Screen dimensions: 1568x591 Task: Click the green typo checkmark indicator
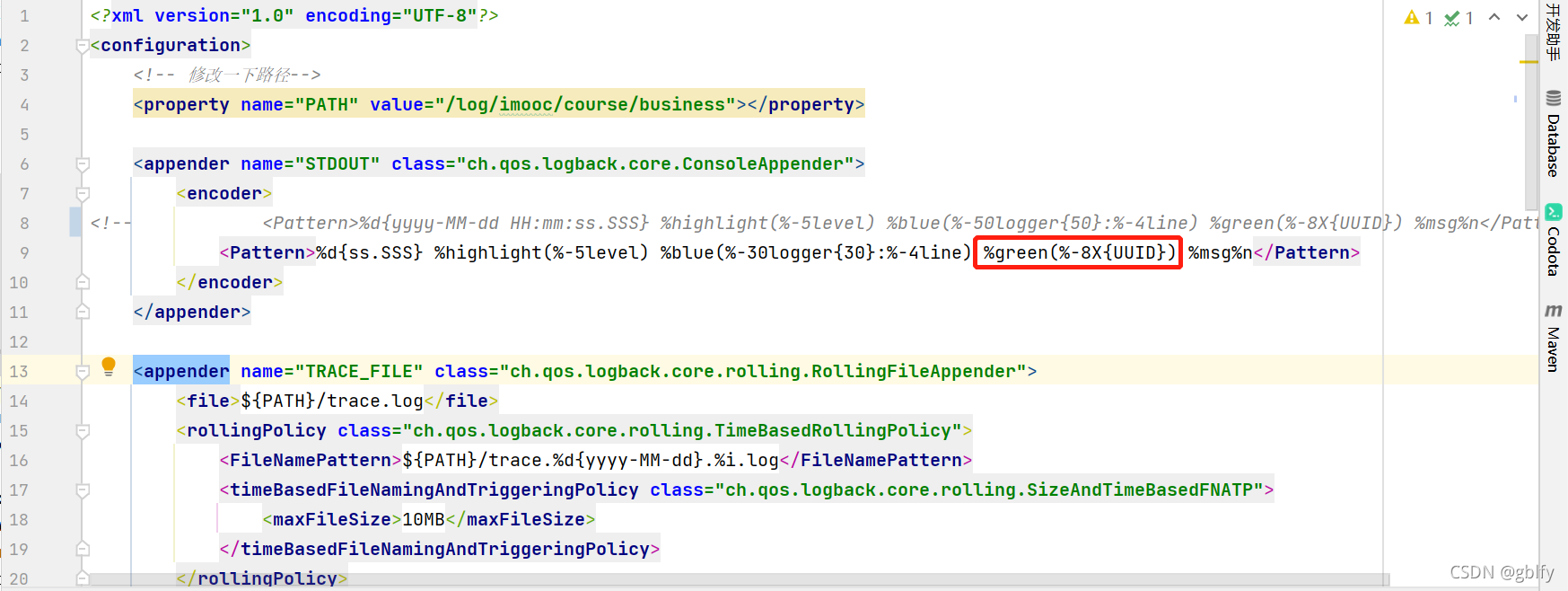[1459, 17]
